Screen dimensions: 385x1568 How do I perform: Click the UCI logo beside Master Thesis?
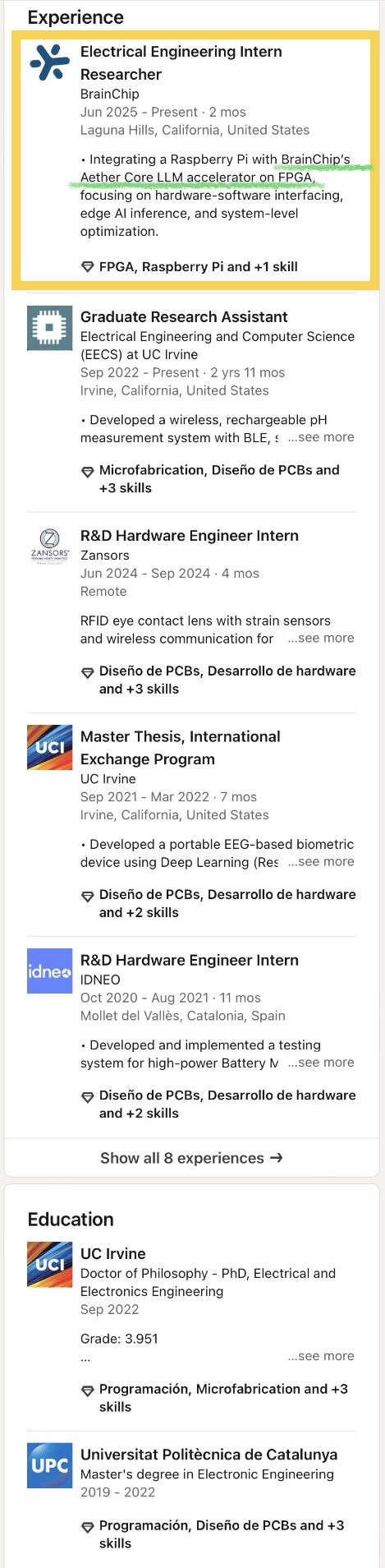pyautogui.click(x=49, y=747)
